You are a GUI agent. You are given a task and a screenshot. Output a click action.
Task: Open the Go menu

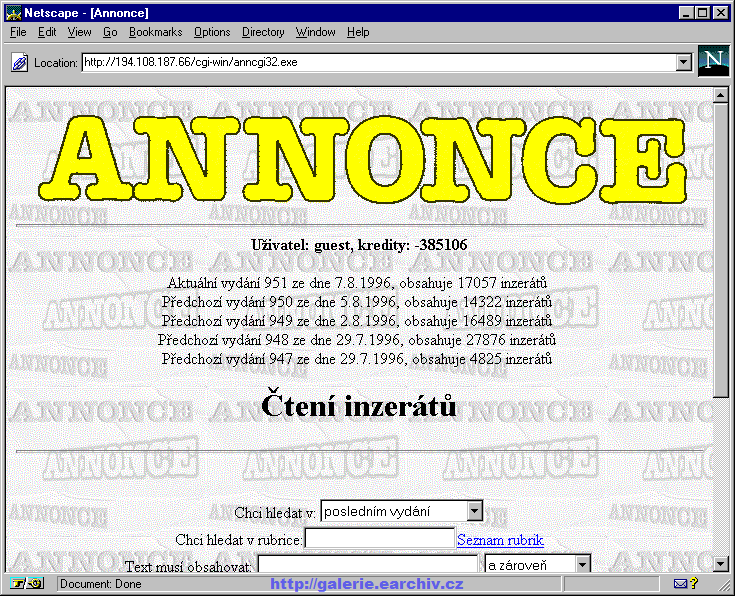(110, 32)
